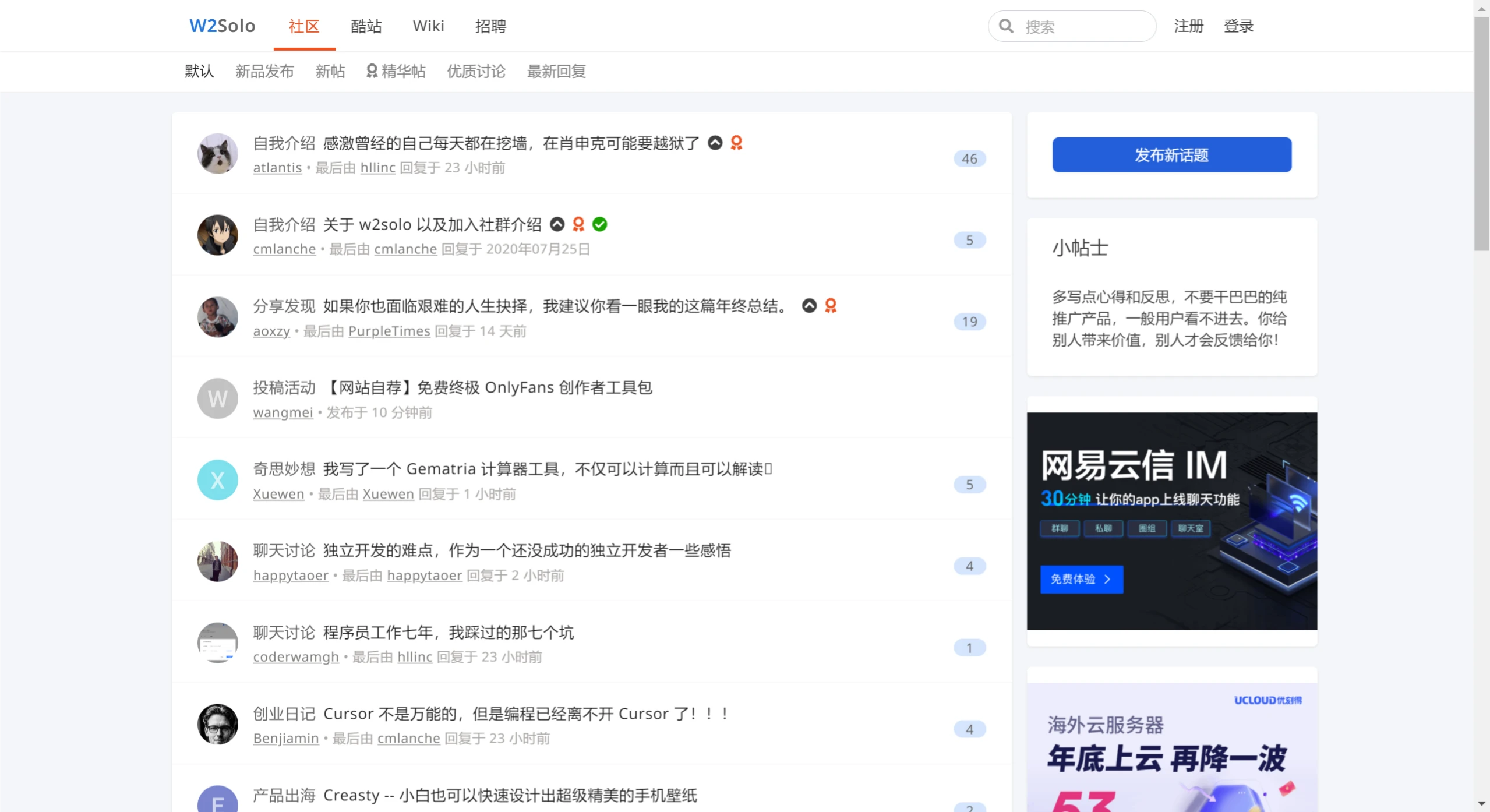
Task: Click the pinned arrow icon on the atlantis post
Action: [x=715, y=143]
